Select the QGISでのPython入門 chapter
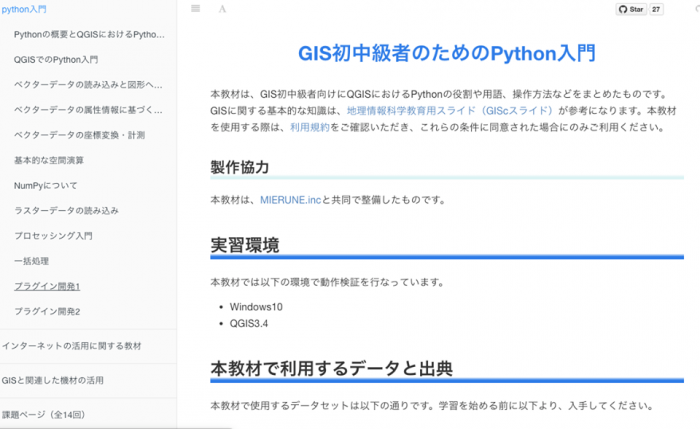This screenshot has width=700, height=429. pyautogui.click(x=56, y=59)
